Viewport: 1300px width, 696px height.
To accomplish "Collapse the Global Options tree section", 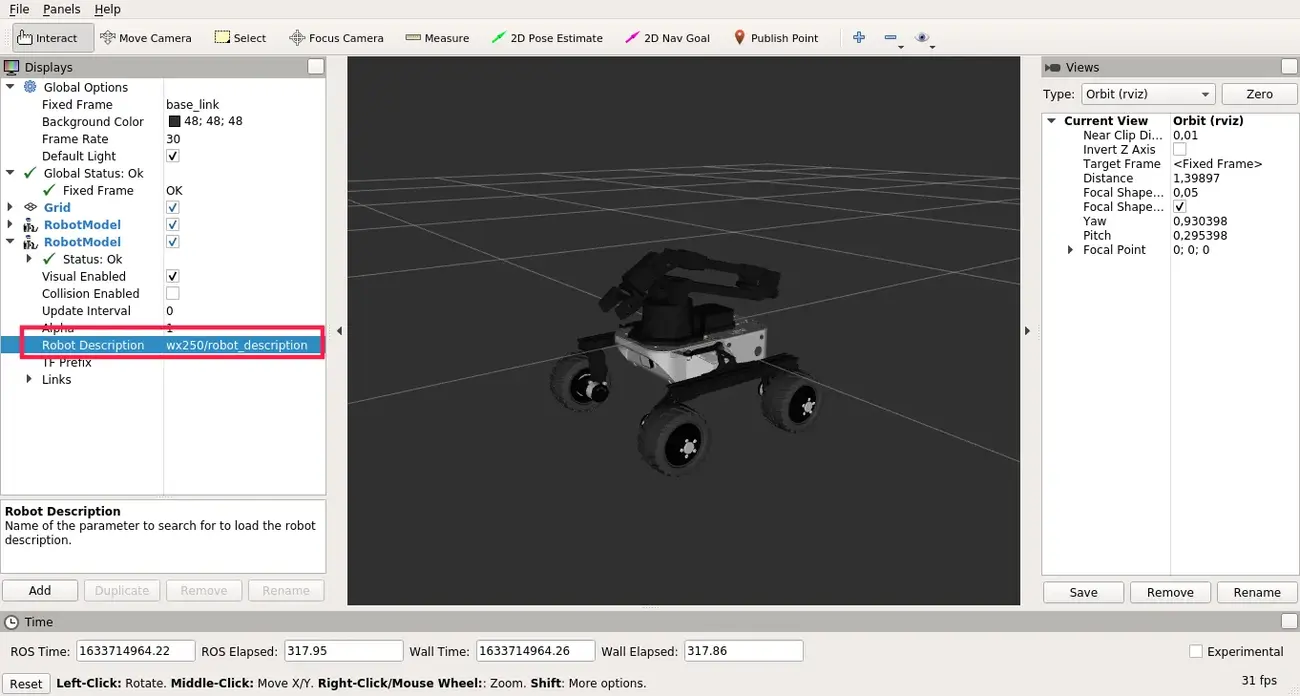I will pos(11,87).
